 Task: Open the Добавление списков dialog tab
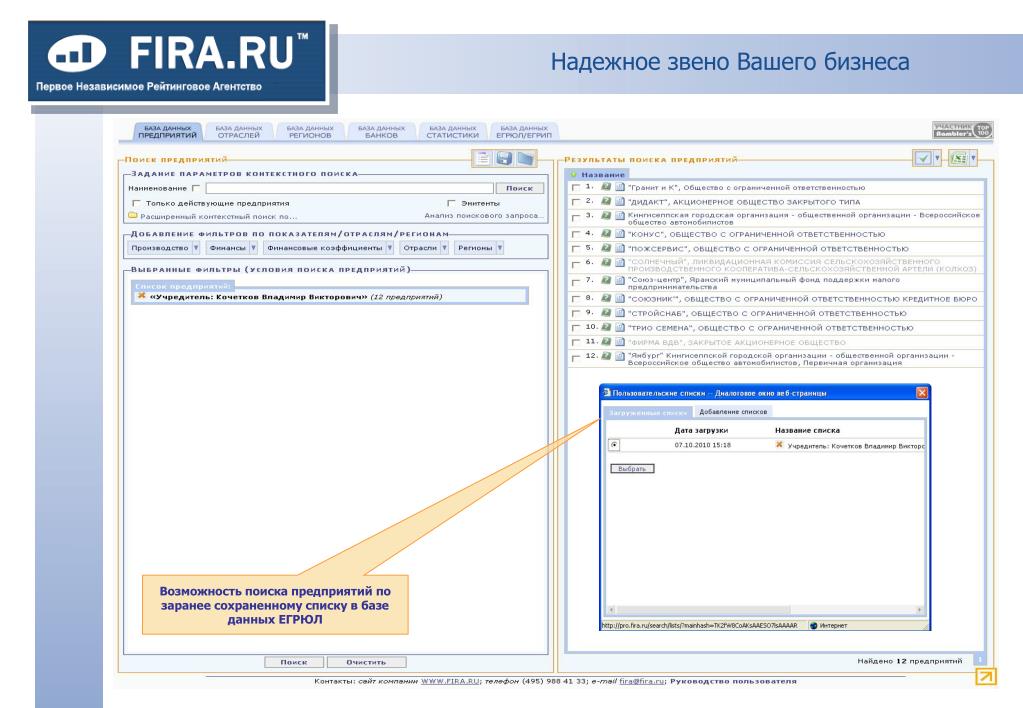(x=733, y=412)
